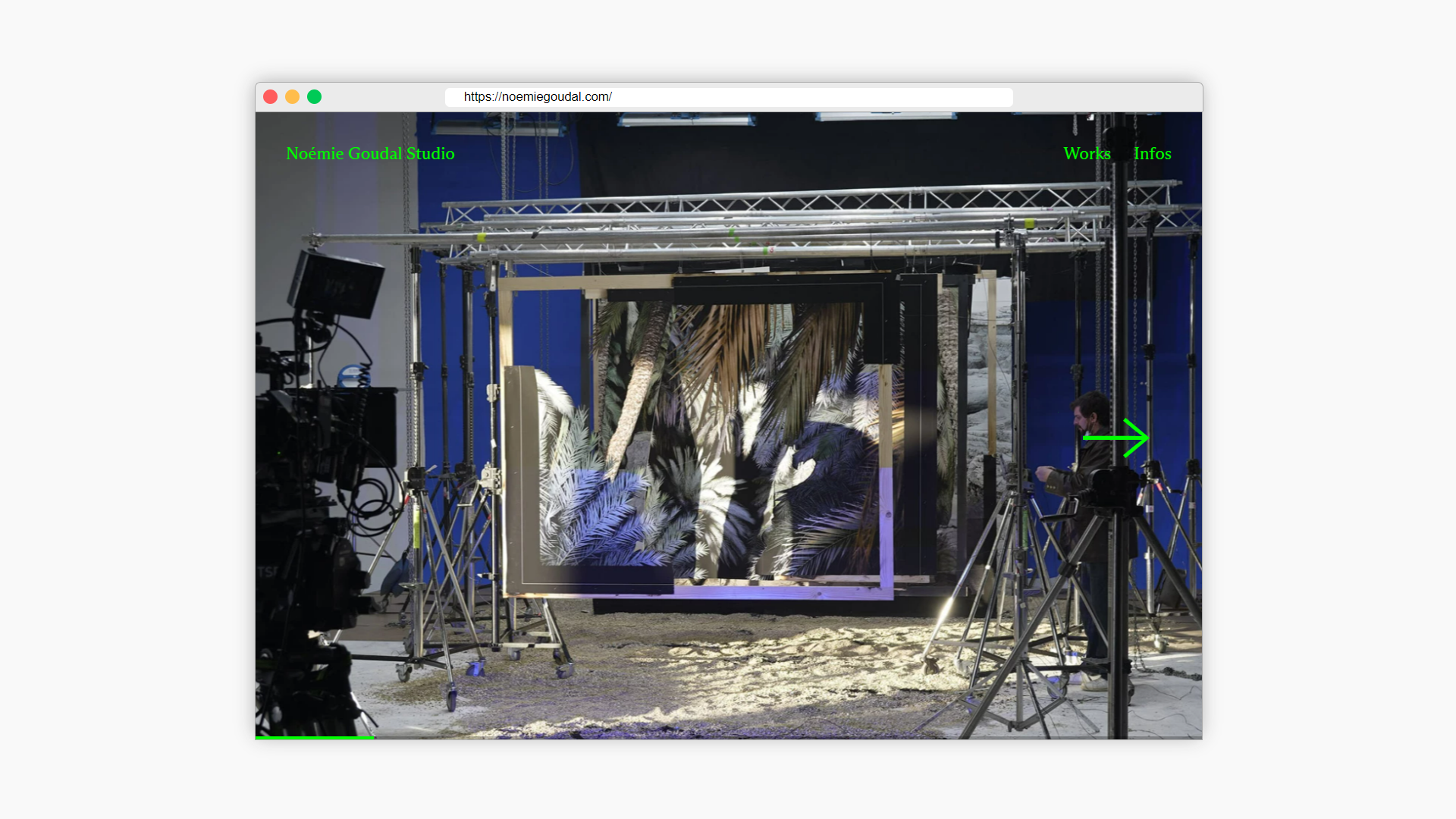Click the green slideshow progress bar

(315, 737)
